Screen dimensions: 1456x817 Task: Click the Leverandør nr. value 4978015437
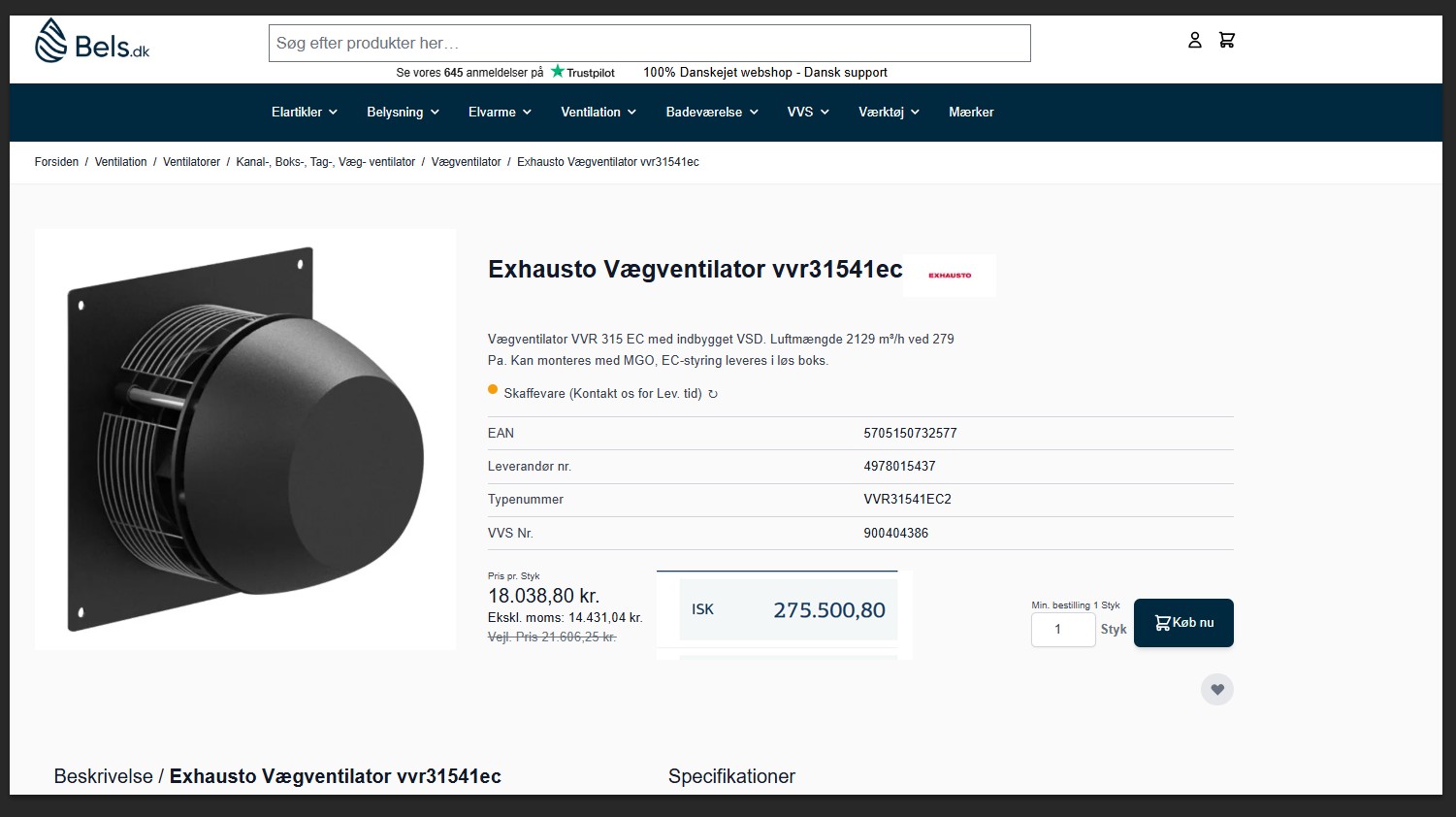click(899, 467)
